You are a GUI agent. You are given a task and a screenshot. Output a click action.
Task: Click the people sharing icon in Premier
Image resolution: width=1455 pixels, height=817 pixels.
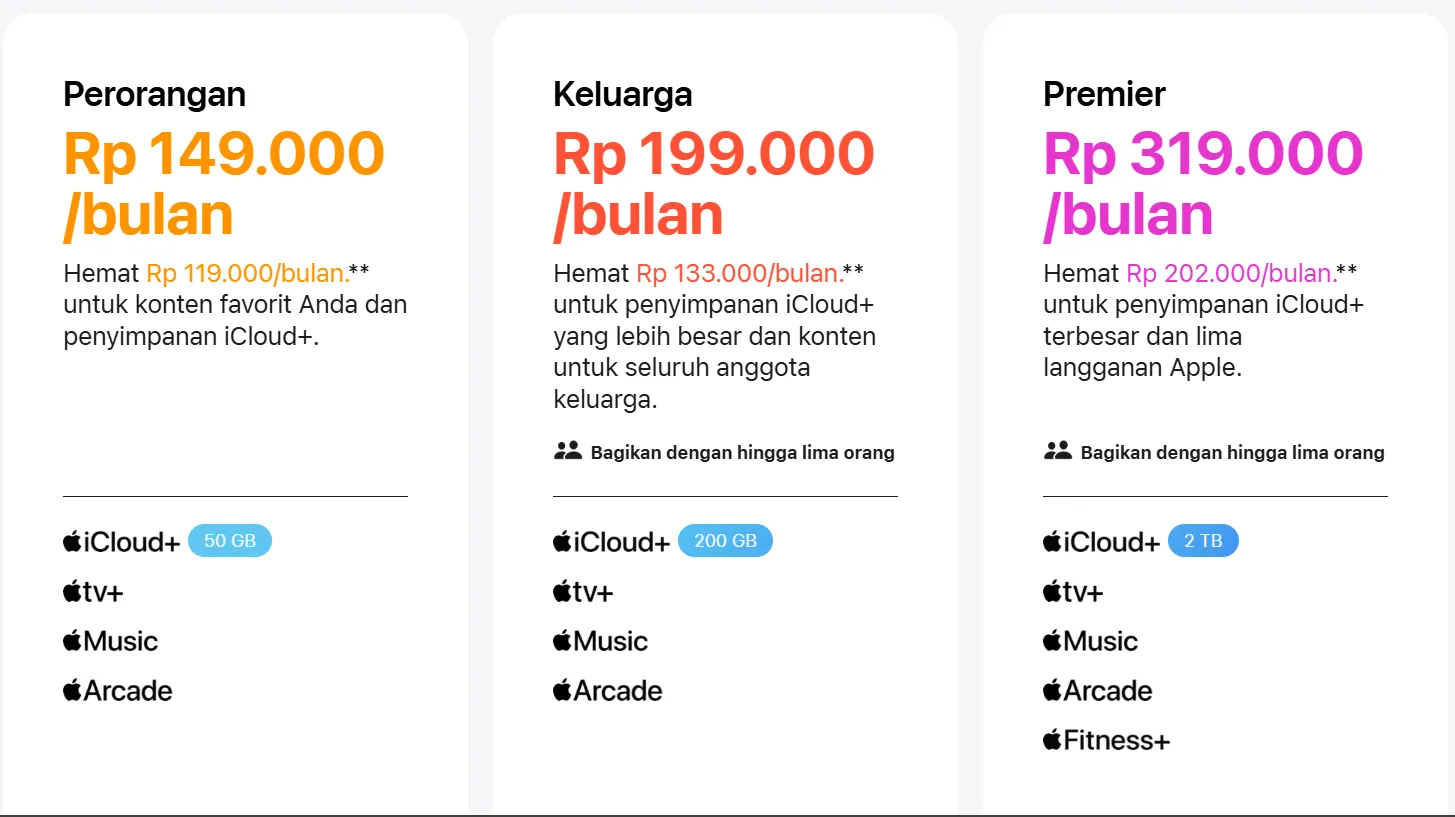(1057, 451)
